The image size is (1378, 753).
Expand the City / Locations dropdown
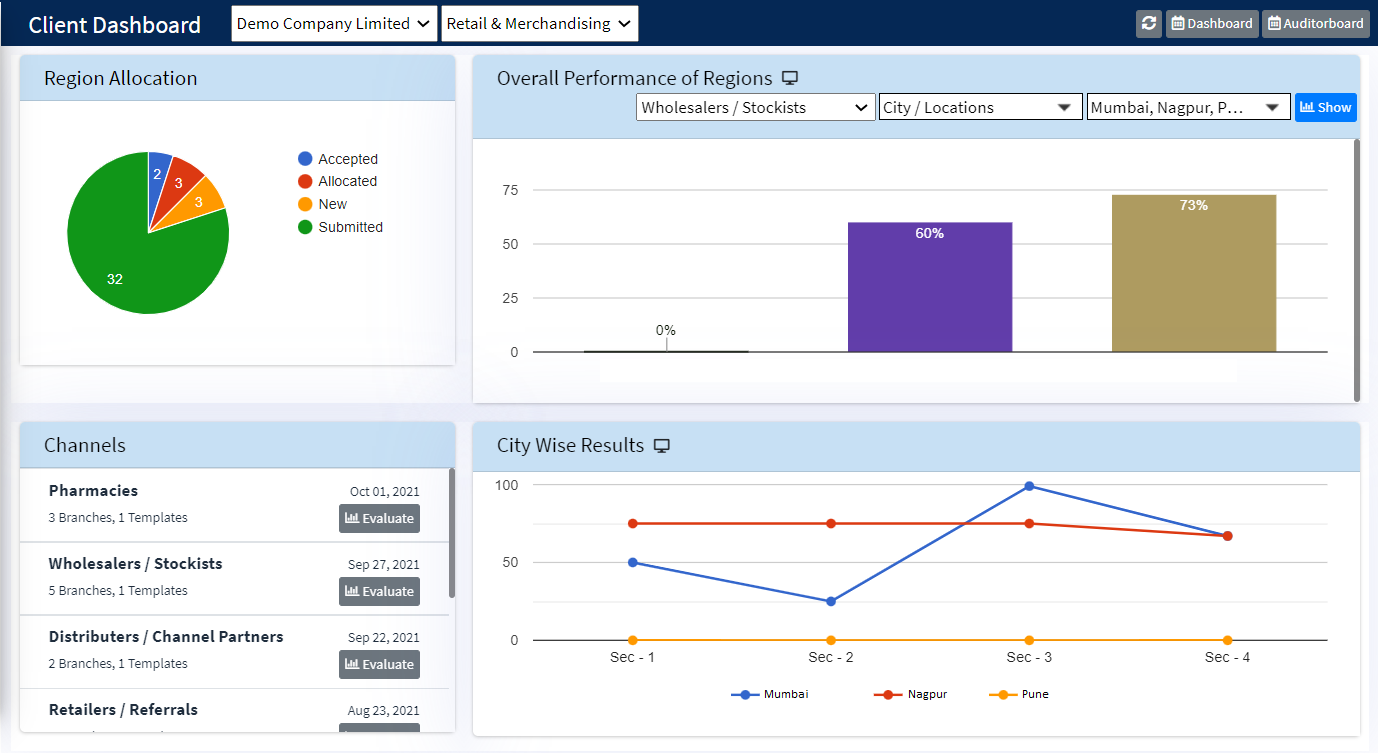pos(980,108)
